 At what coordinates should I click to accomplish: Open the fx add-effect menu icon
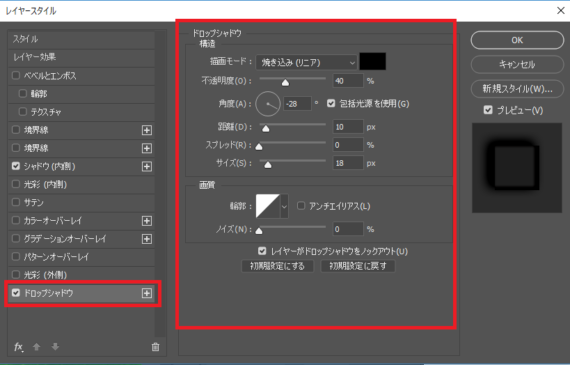pyautogui.click(x=19, y=347)
